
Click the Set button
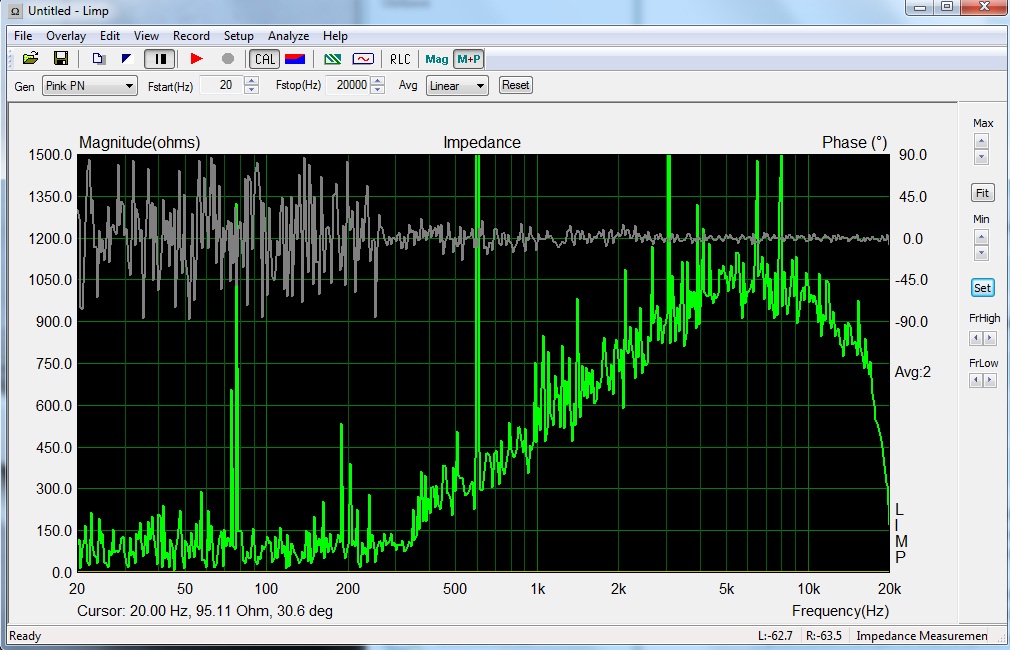point(982,288)
